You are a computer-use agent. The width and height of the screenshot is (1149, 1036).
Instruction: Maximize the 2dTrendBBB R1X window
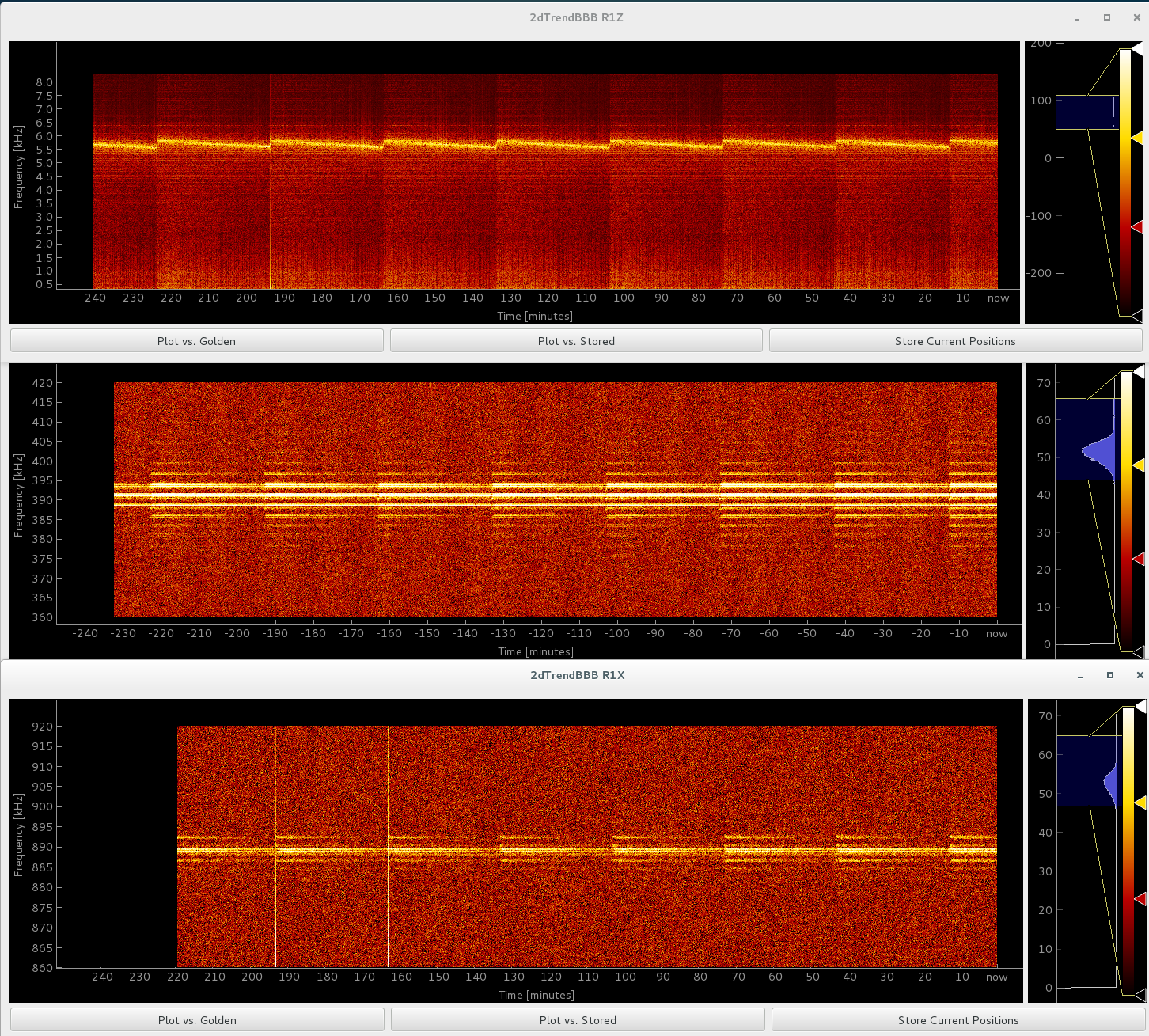pos(1109,675)
